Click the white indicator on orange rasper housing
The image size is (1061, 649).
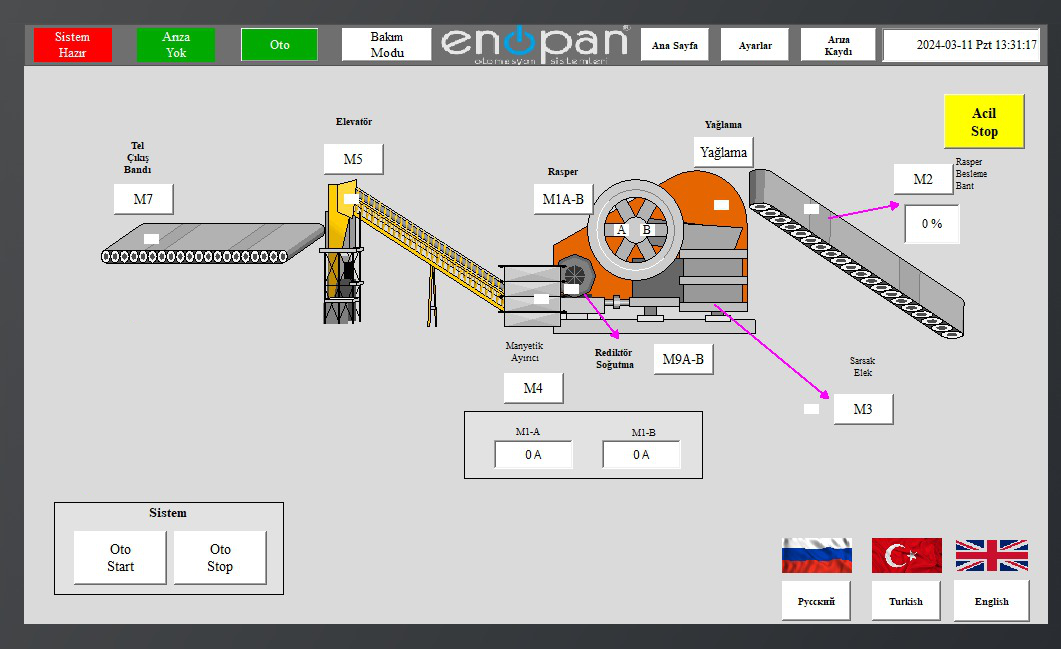[x=721, y=204]
